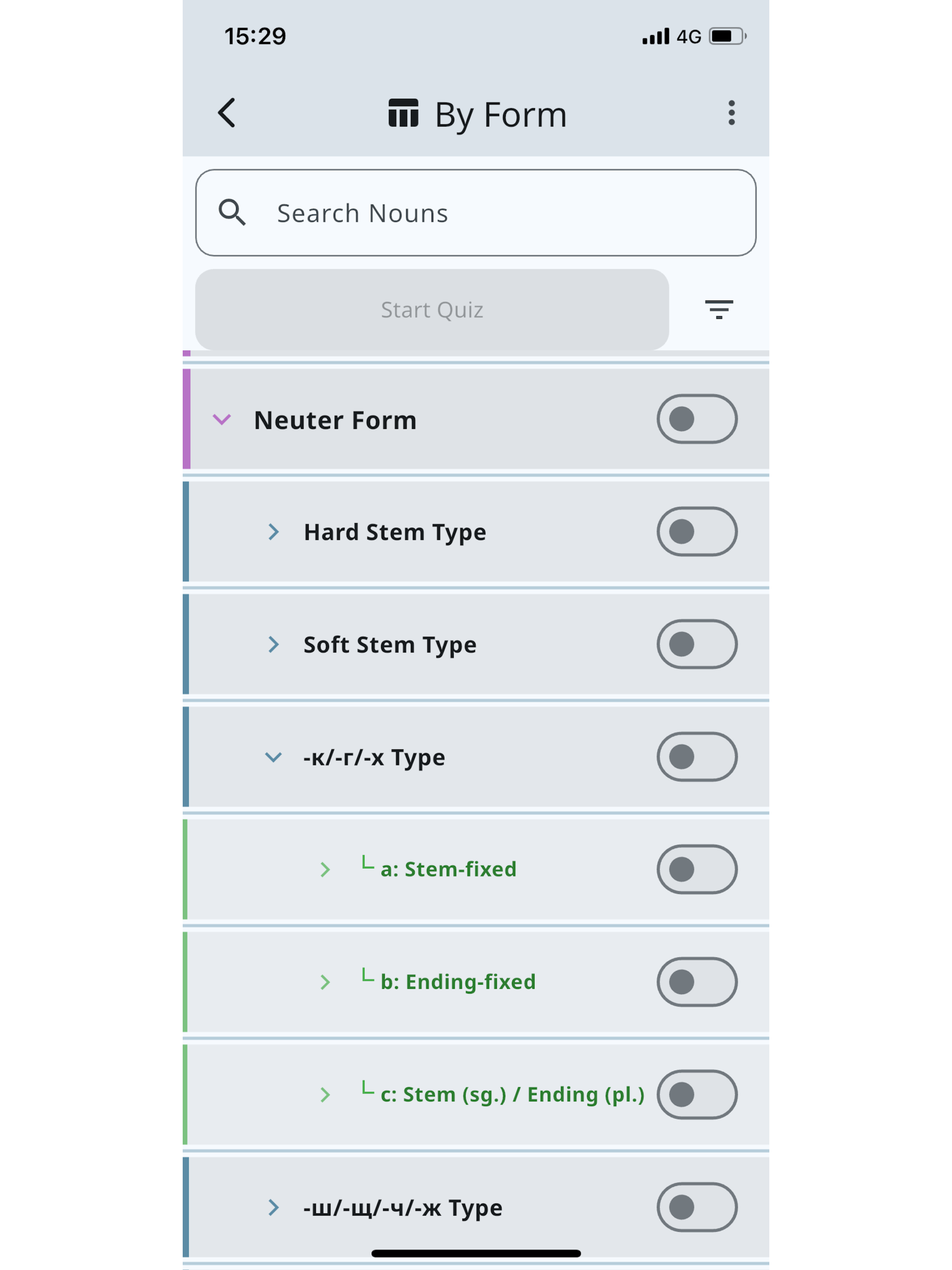The height and width of the screenshot is (1270, 952).
Task: Expand the a: Stem-fixed chevron
Action: (x=325, y=869)
